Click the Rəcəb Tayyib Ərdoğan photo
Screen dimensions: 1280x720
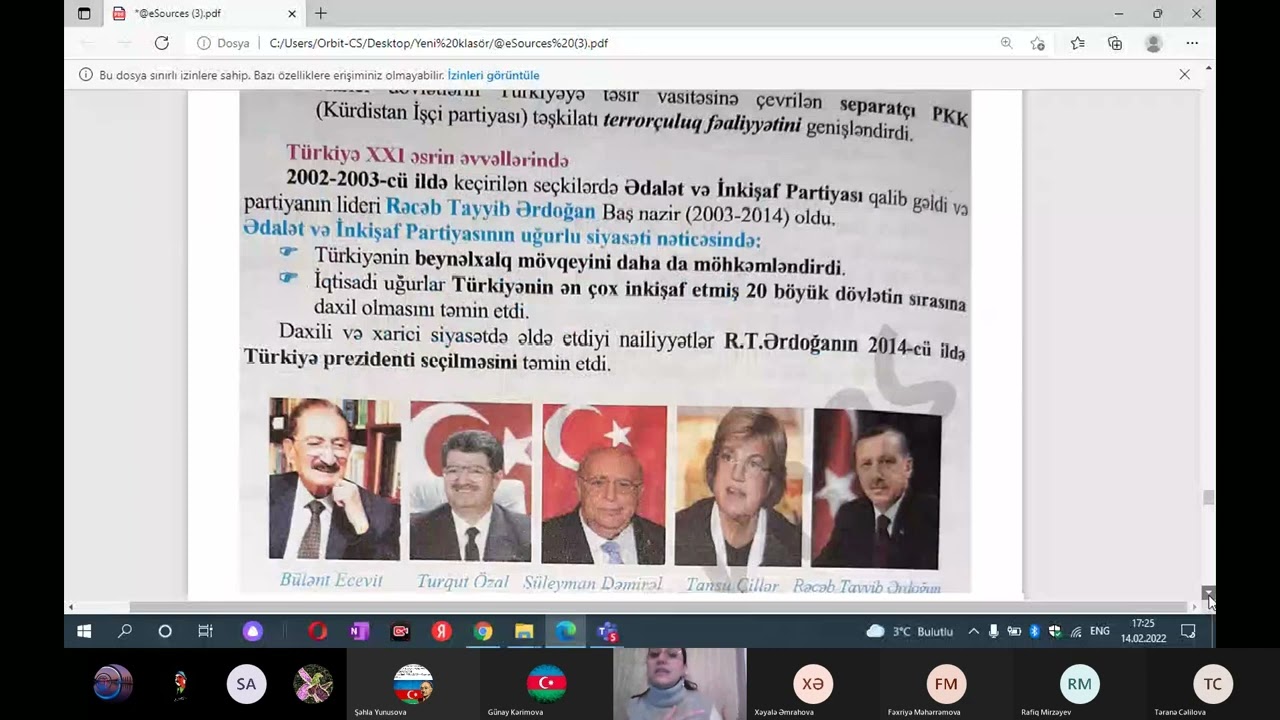[876, 488]
